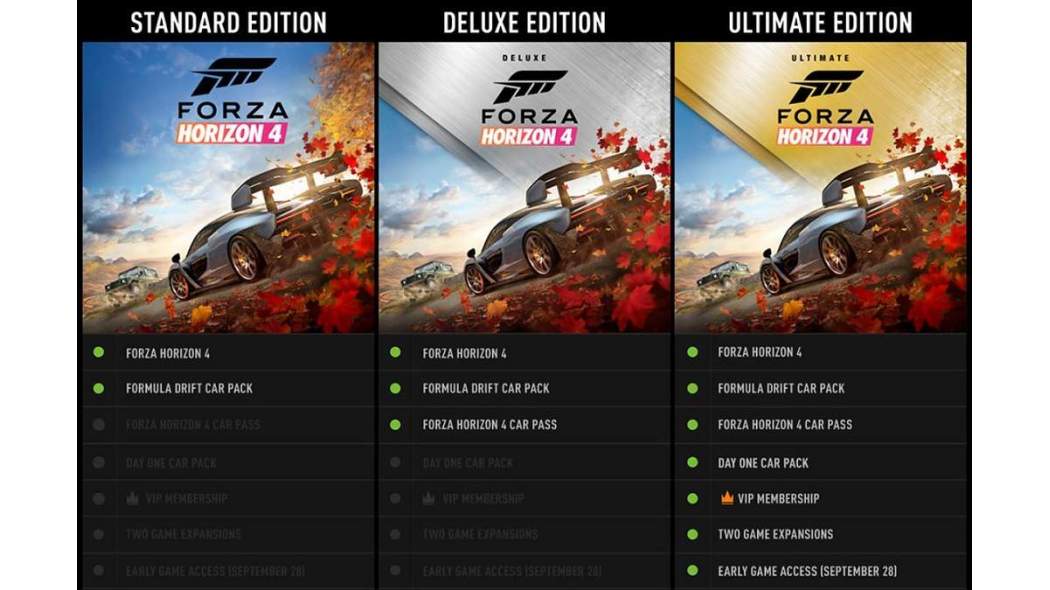The height and width of the screenshot is (590, 1050).
Task: Click the grey dot beside Car Pass in Standard
Action: 98,425
